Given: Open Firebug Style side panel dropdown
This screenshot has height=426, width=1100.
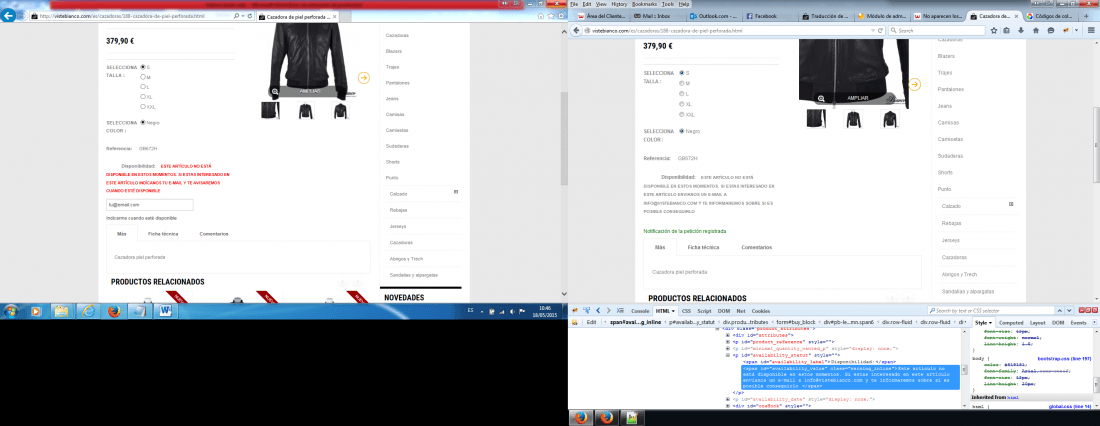Looking at the screenshot, I should tap(990, 323).
